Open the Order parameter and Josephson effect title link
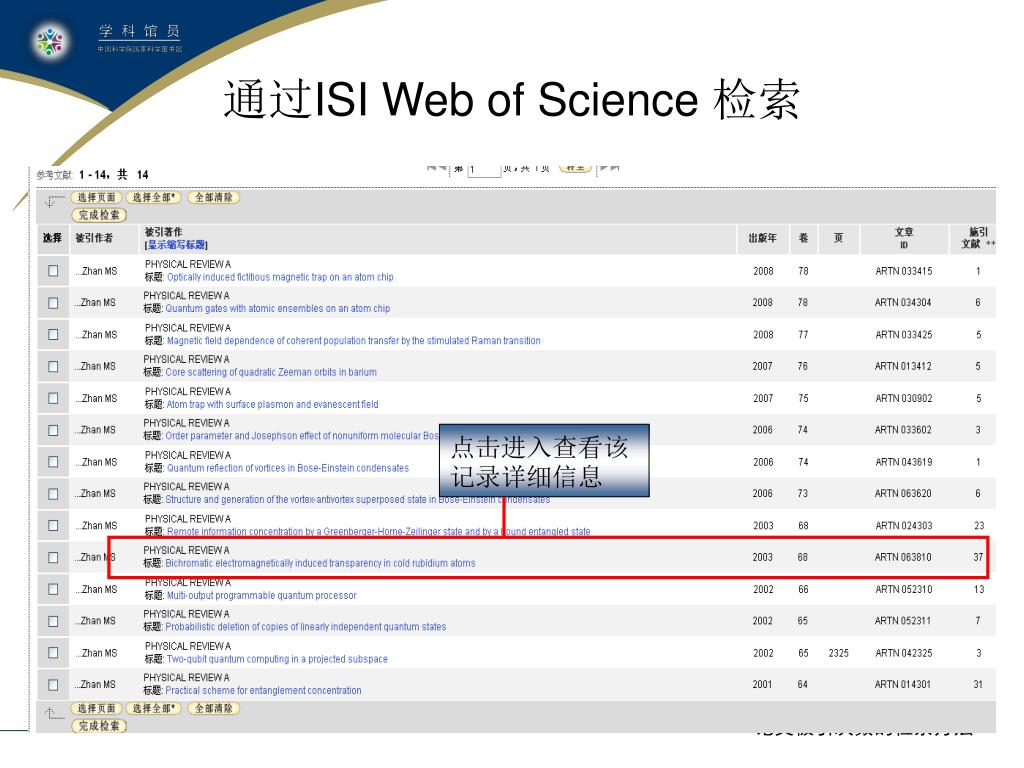 tap(302, 436)
